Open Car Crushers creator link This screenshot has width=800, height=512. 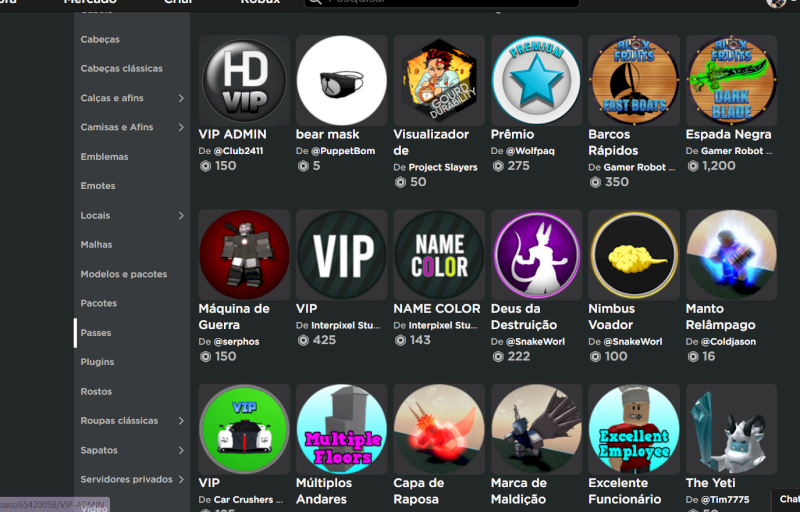tap(248, 500)
